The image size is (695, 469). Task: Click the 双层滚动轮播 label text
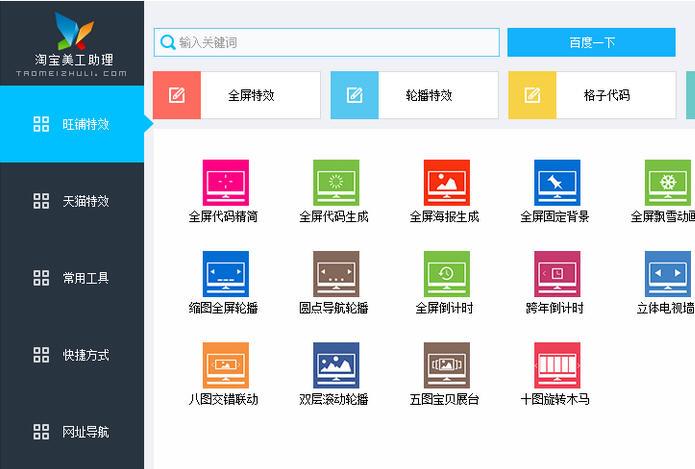click(x=334, y=399)
